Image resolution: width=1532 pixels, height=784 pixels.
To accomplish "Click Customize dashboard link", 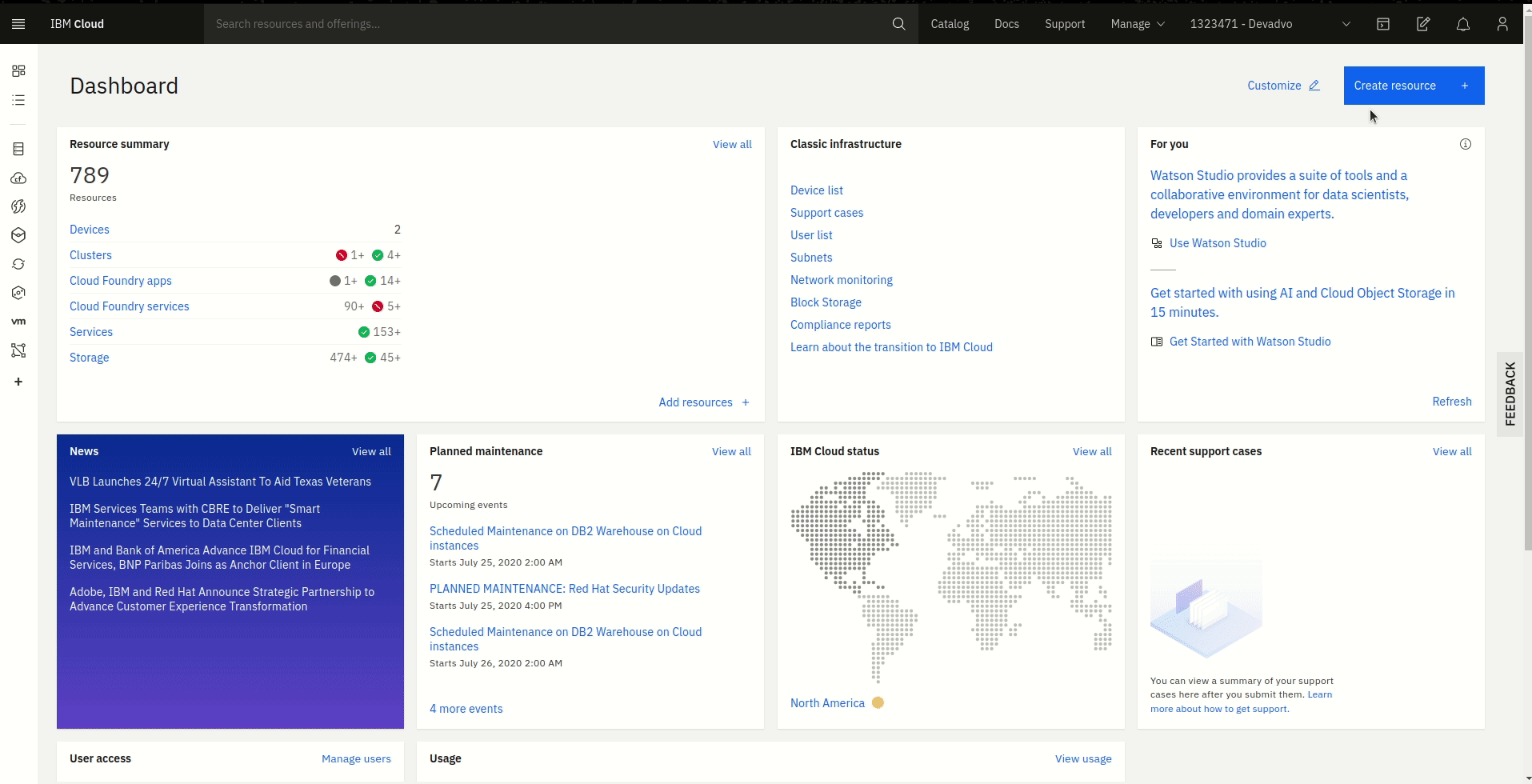I will 1283,86.
